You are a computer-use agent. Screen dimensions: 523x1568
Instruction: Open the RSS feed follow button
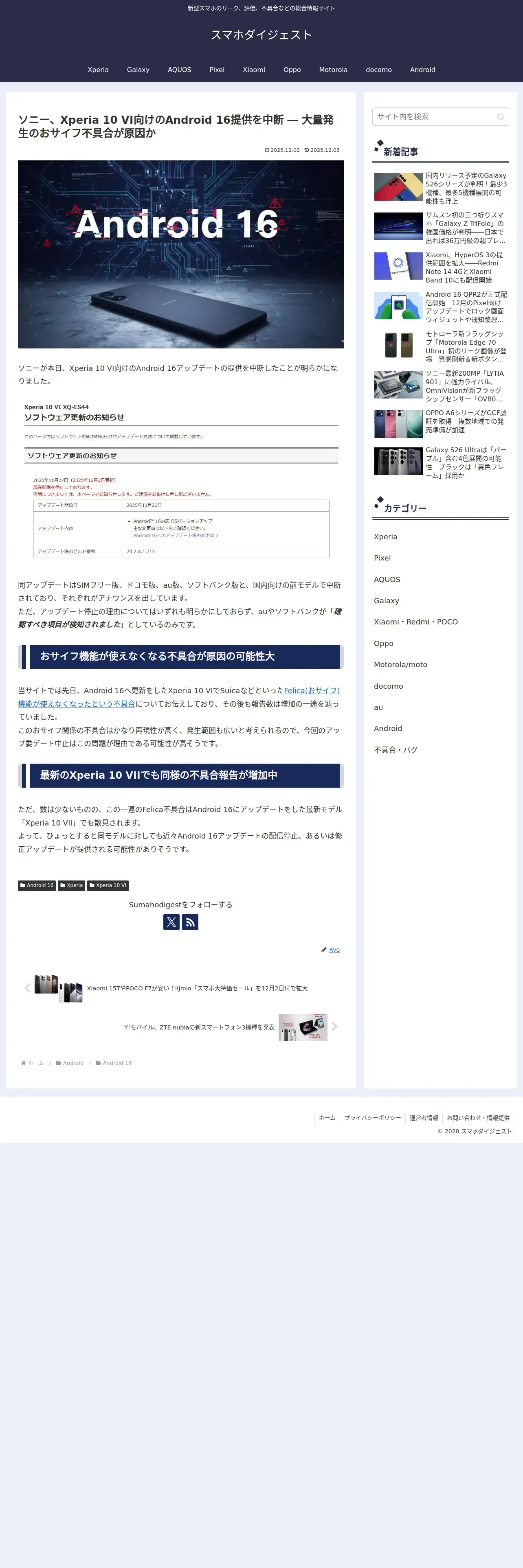click(190, 922)
